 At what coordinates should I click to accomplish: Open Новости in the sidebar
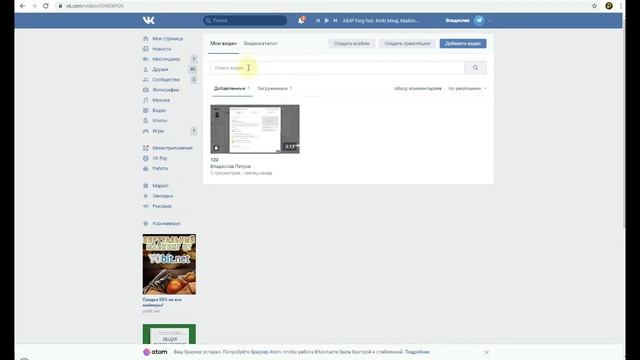click(162, 49)
